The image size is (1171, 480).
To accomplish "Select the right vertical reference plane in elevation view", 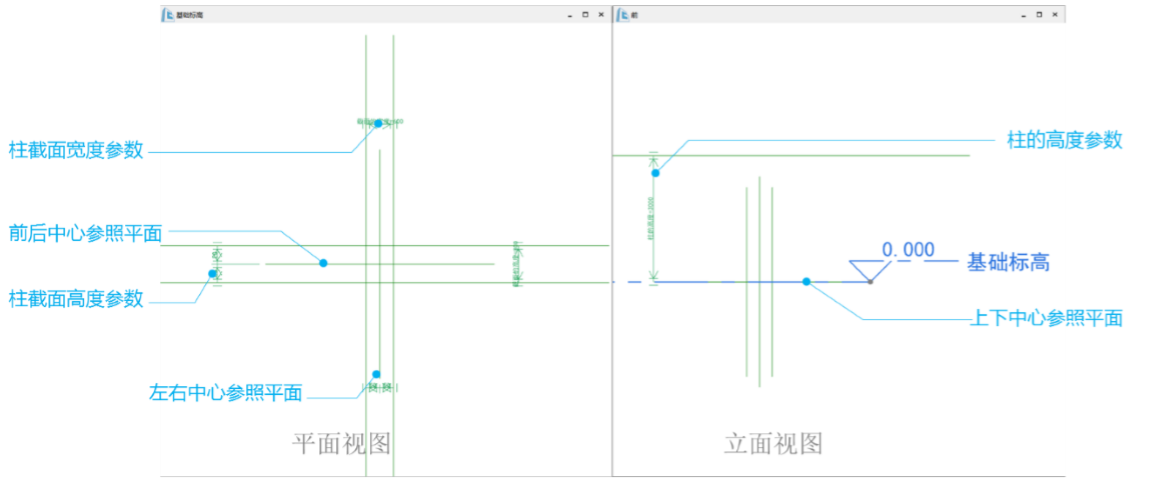I will click(772, 281).
